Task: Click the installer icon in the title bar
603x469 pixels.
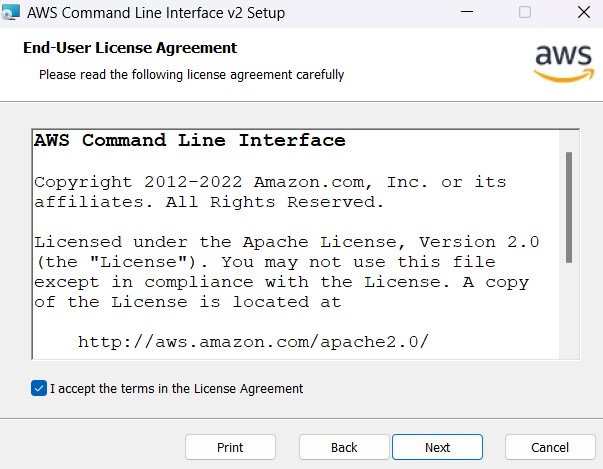Action: pyautogui.click(x=9, y=13)
